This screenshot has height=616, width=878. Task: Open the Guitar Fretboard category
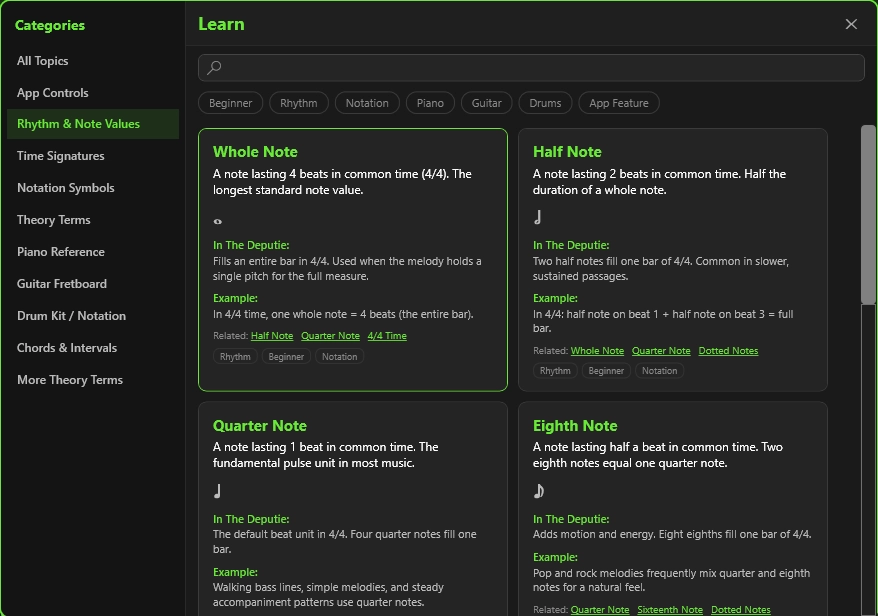coord(92,283)
